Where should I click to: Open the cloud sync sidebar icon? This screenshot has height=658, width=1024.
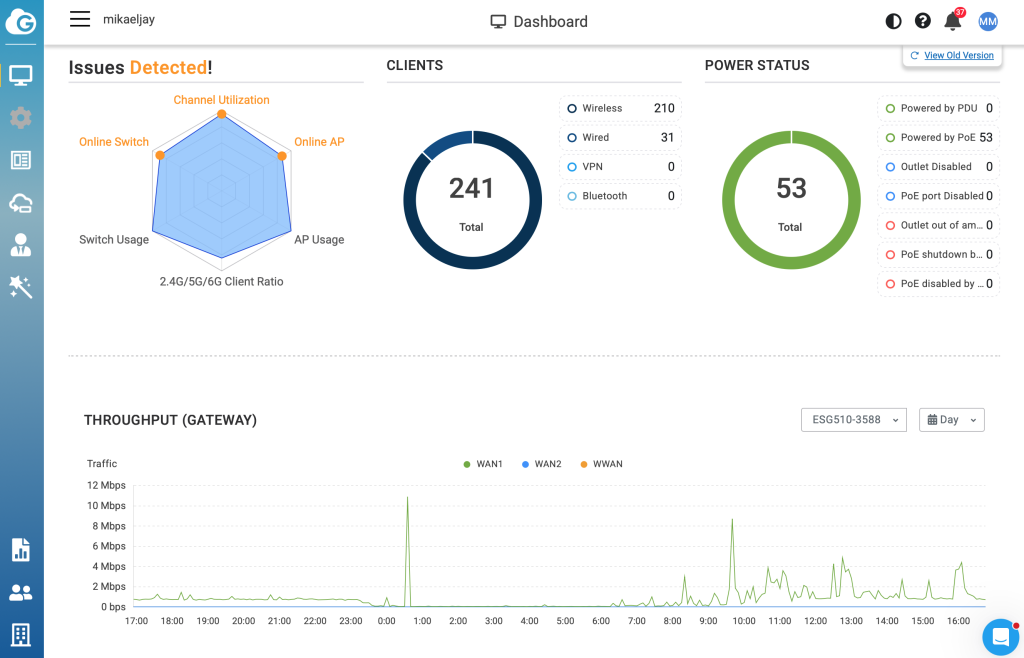(21, 203)
